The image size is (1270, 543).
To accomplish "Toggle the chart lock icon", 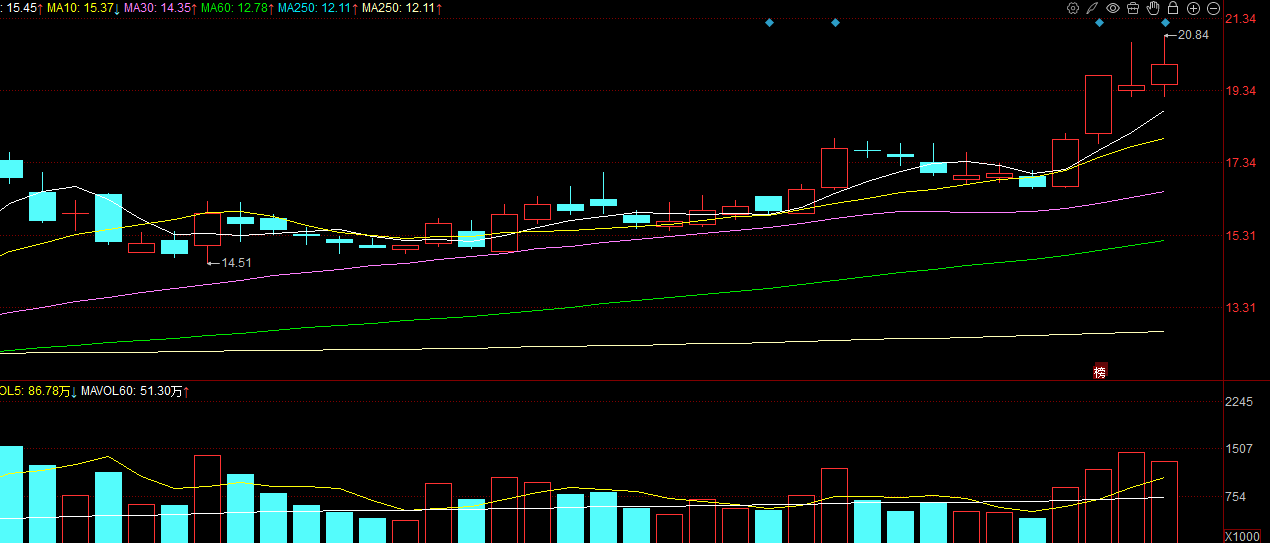I will pyautogui.click(x=1173, y=8).
